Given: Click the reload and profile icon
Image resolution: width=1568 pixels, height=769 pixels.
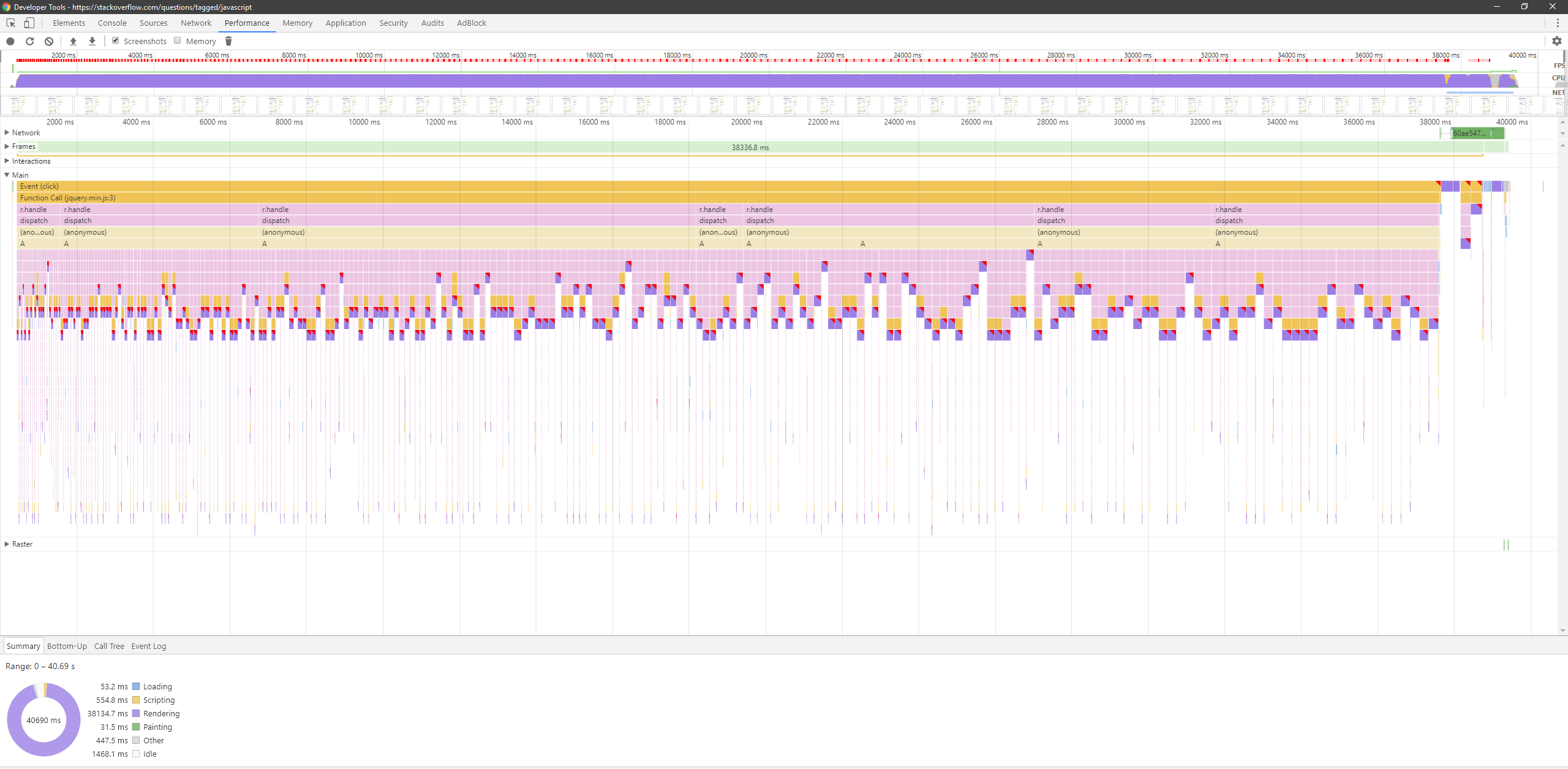Looking at the screenshot, I should click(29, 41).
